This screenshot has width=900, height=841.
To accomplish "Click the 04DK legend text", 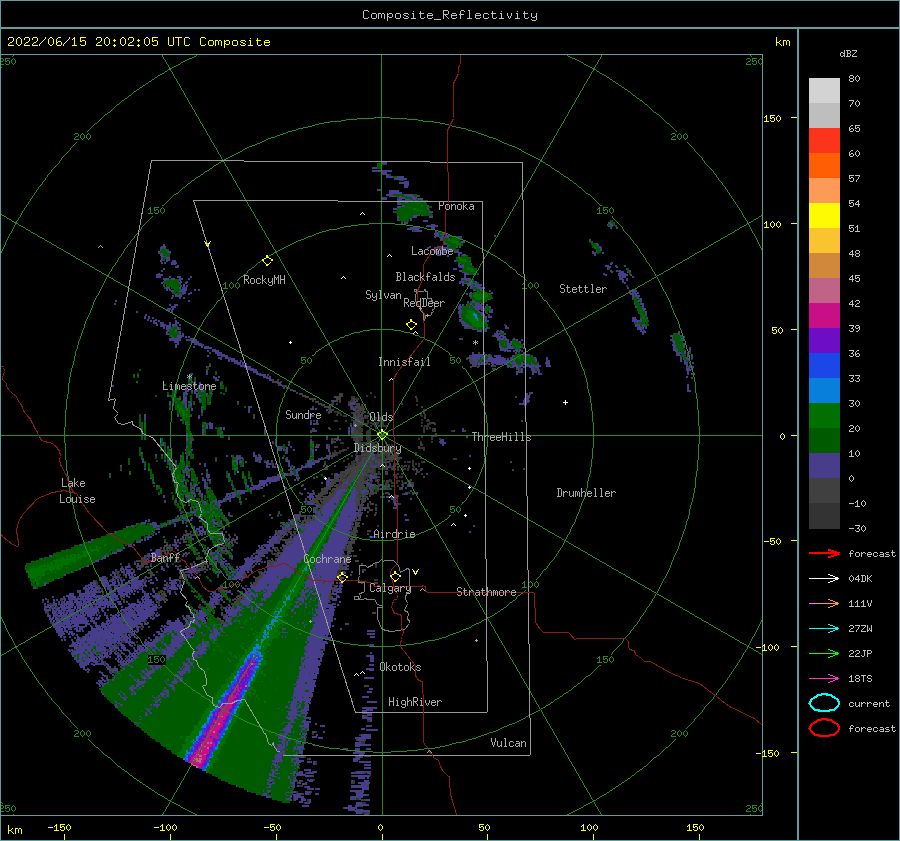I will click(860, 579).
